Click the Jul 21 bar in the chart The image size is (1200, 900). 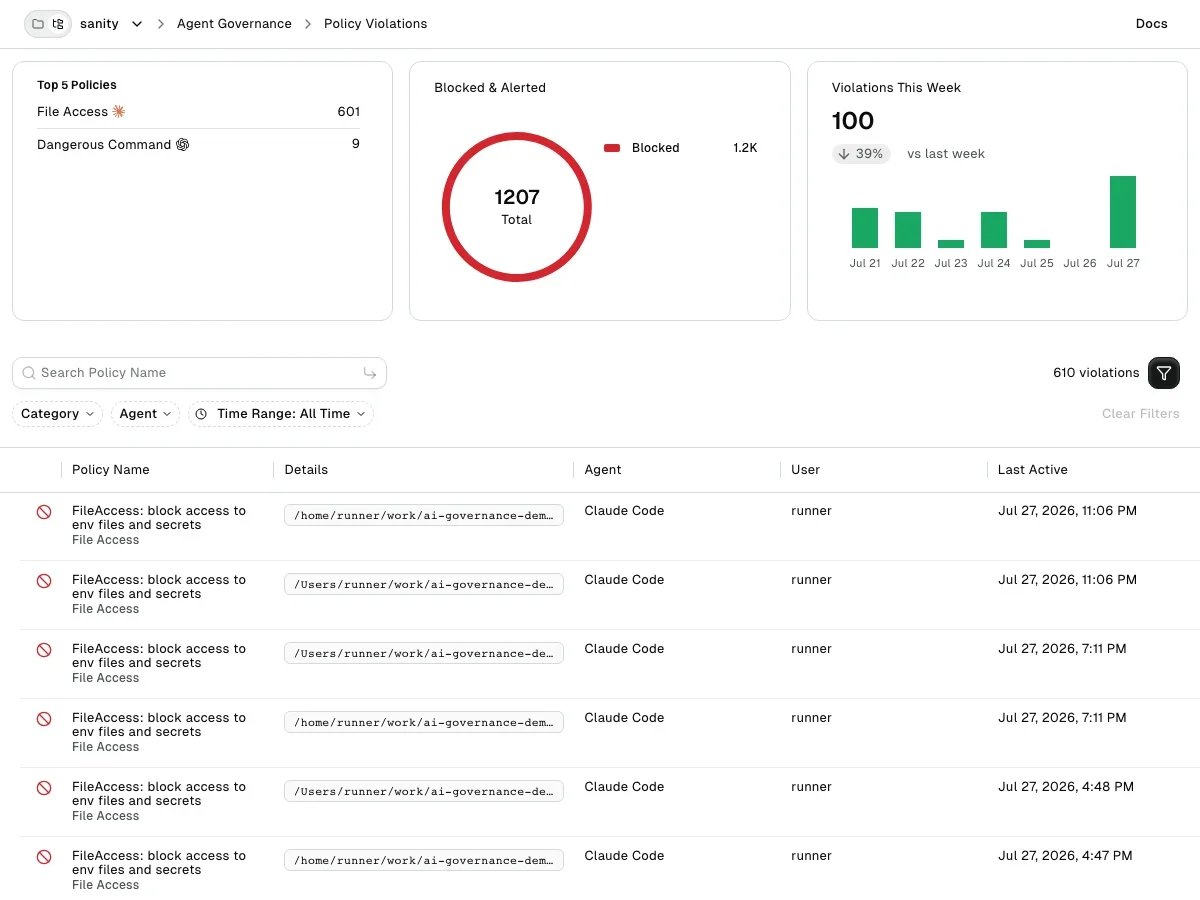coord(865,228)
